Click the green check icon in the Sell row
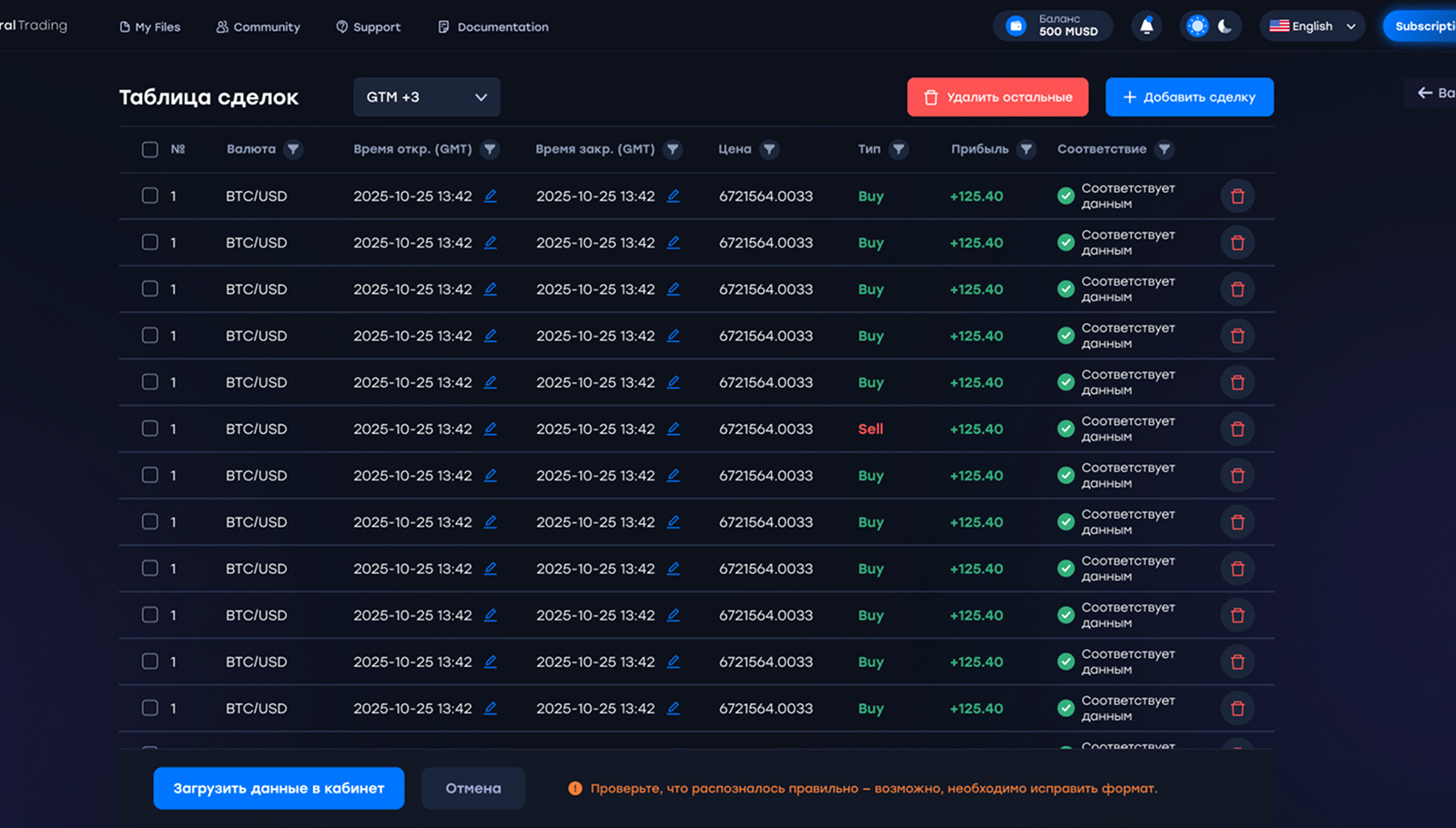Screen dimensions: 1456x828 point(1066,429)
